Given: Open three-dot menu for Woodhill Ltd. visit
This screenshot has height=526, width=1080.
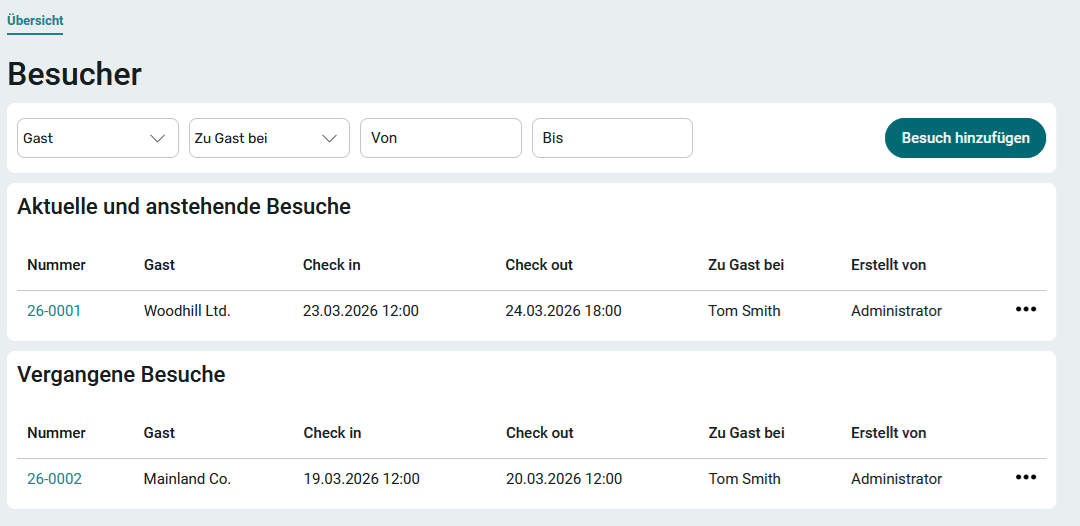Looking at the screenshot, I should tap(1025, 310).
